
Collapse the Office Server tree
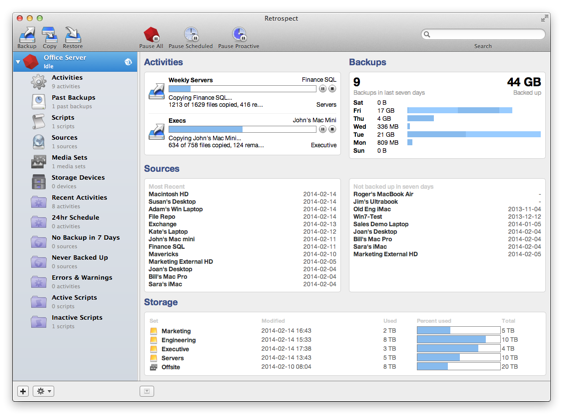[x=18, y=62]
